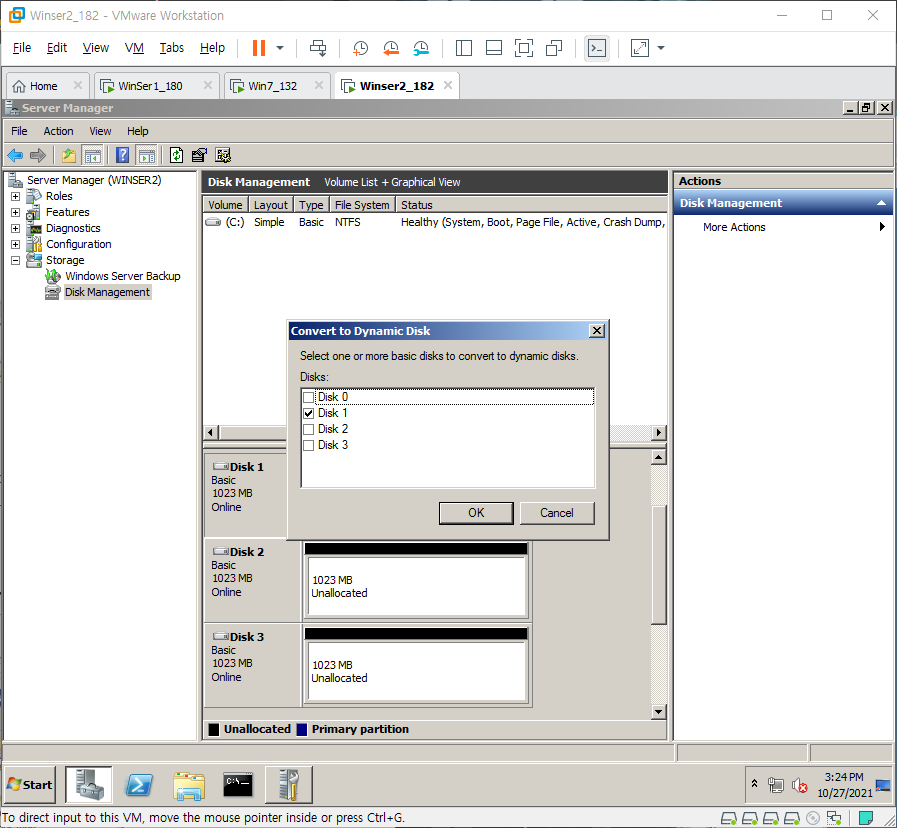Toggle the VMware library sidebar icon

coord(463,48)
